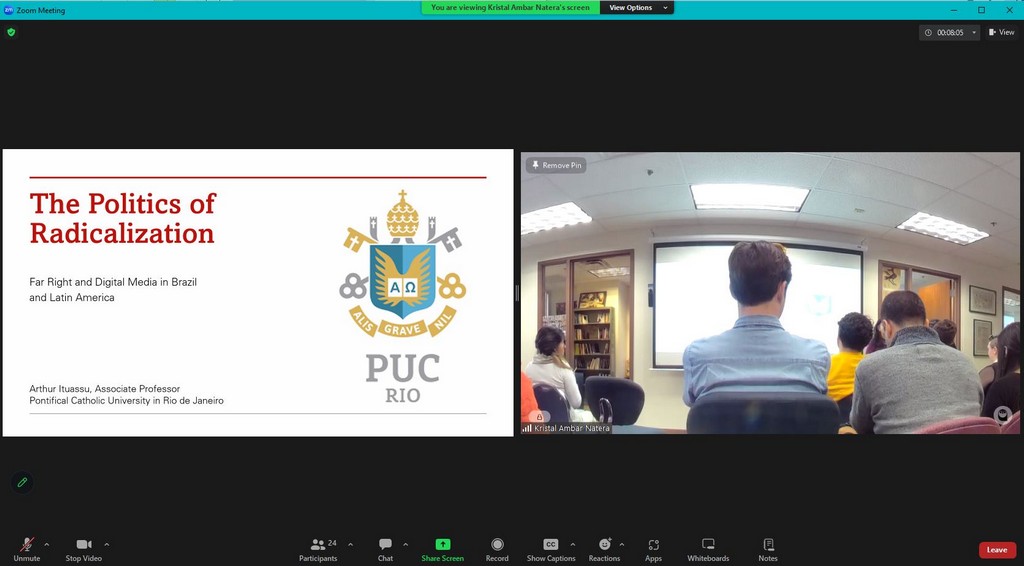Click the green encryption shield icon
This screenshot has height=566, width=1024.
pos(11,32)
